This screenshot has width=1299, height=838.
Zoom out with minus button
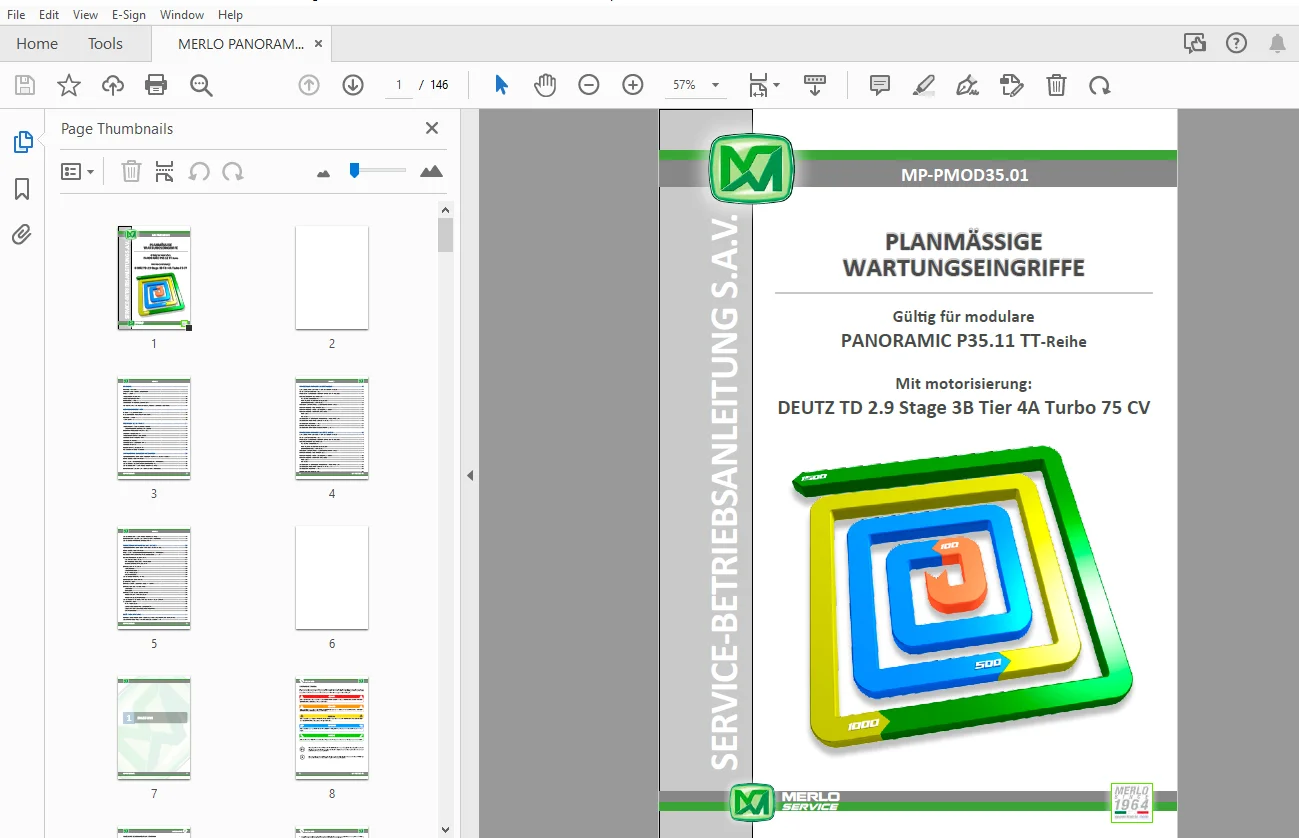(589, 85)
